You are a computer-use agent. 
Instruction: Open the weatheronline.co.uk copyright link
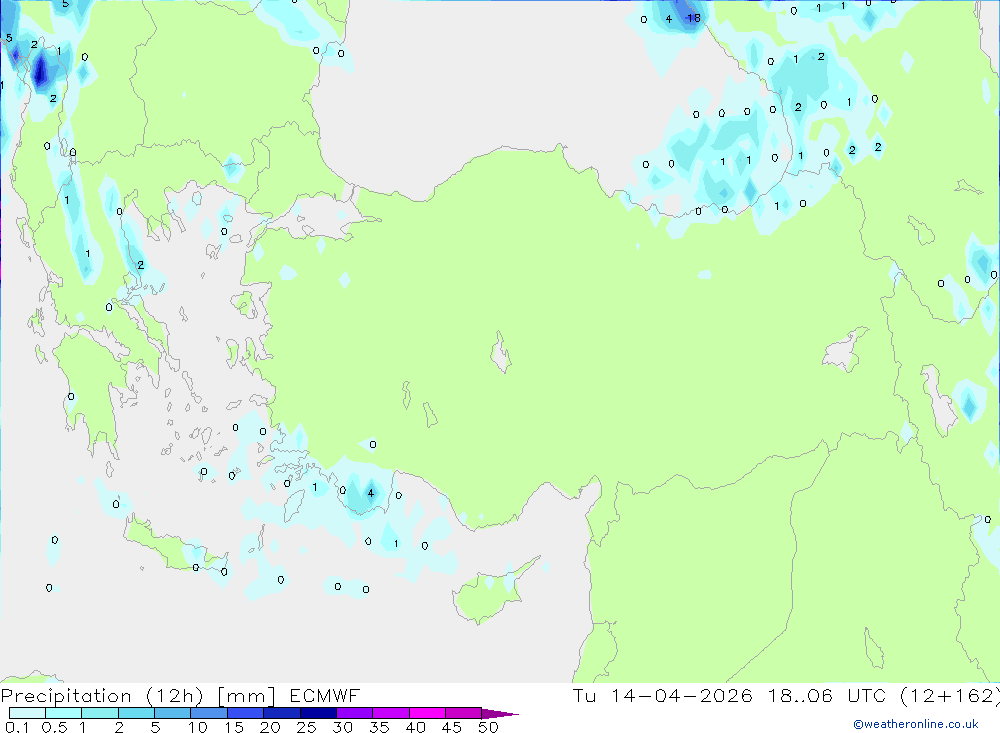pos(915,724)
